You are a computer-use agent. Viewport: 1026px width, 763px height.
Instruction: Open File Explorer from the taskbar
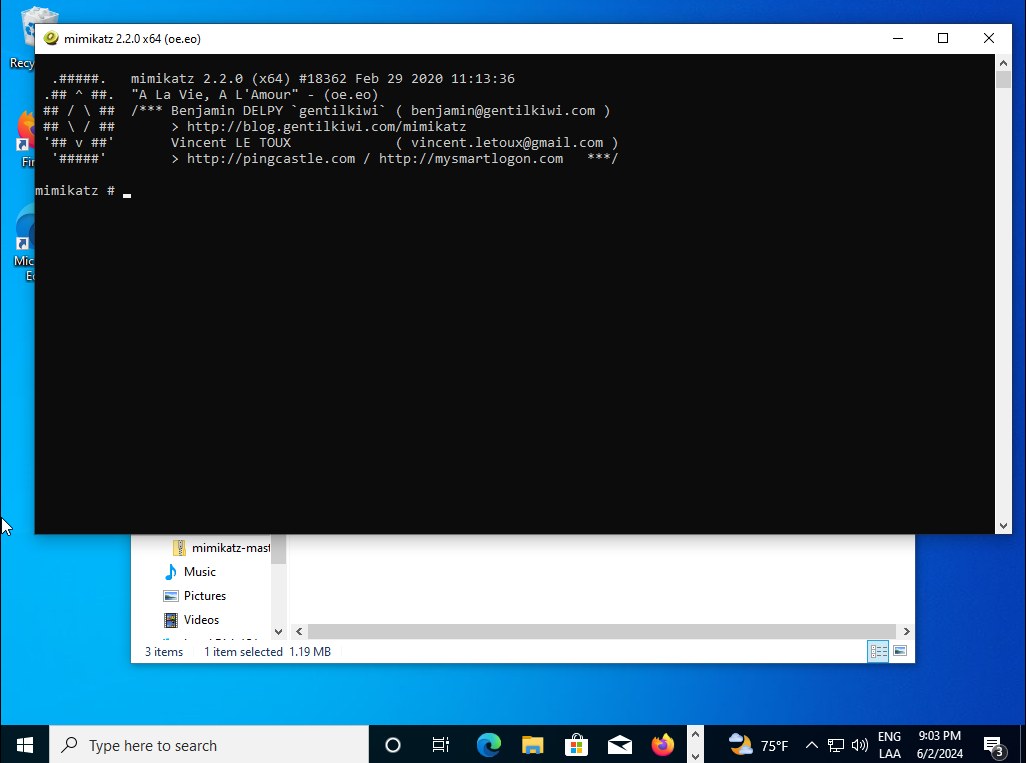pos(532,744)
